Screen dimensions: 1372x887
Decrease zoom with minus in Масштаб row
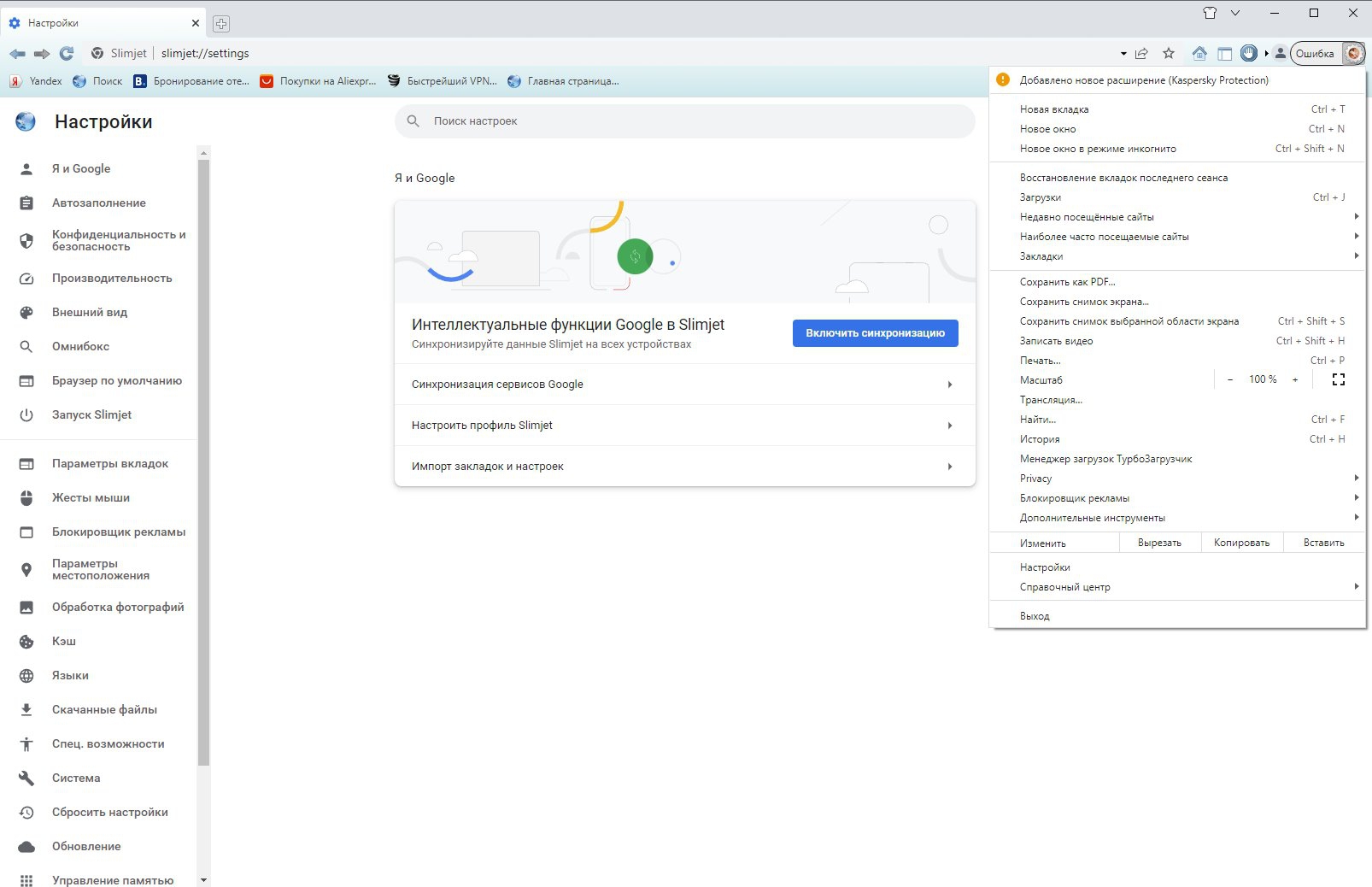click(1230, 380)
